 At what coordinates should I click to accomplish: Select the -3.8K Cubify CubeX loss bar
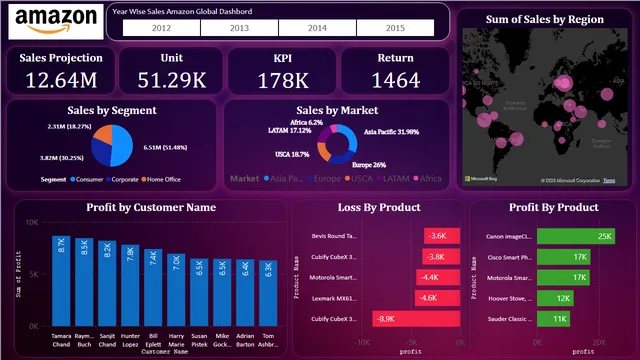[x=441, y=257]
